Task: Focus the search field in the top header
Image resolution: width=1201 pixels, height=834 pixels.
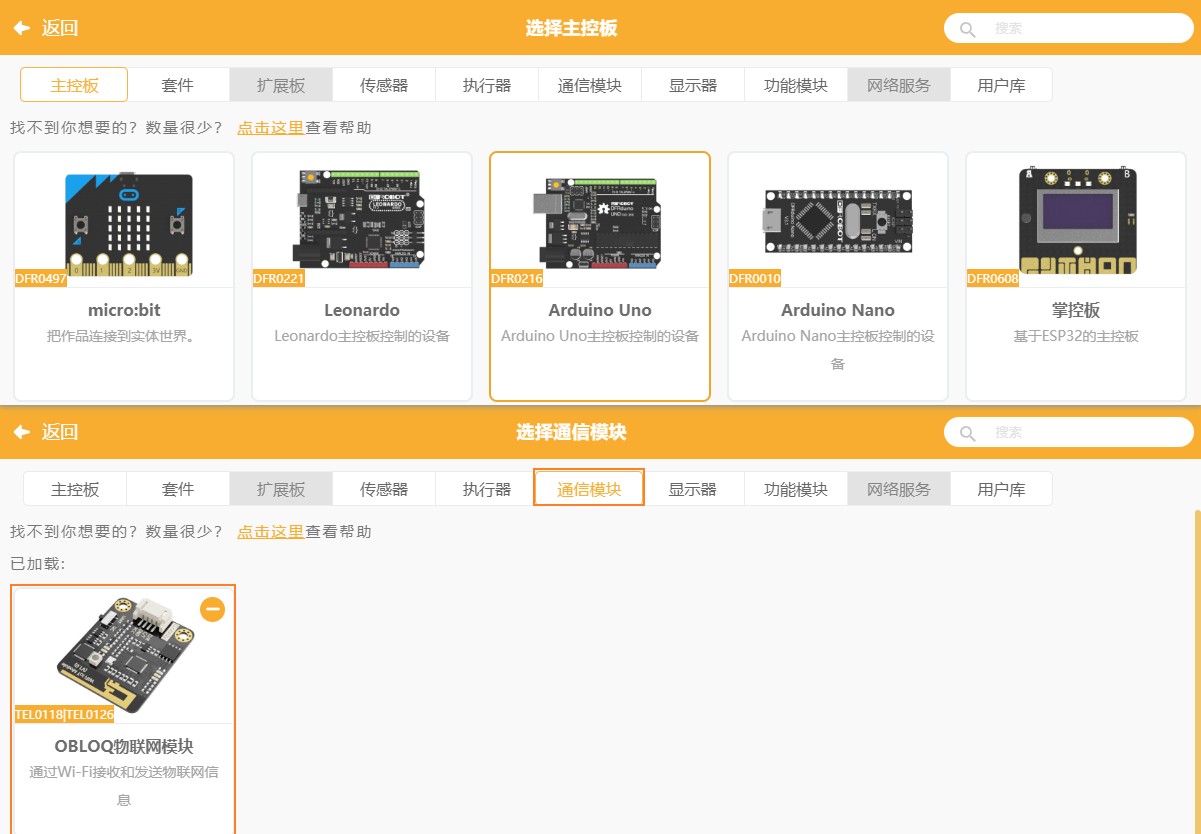Action: coord(1068,29)
